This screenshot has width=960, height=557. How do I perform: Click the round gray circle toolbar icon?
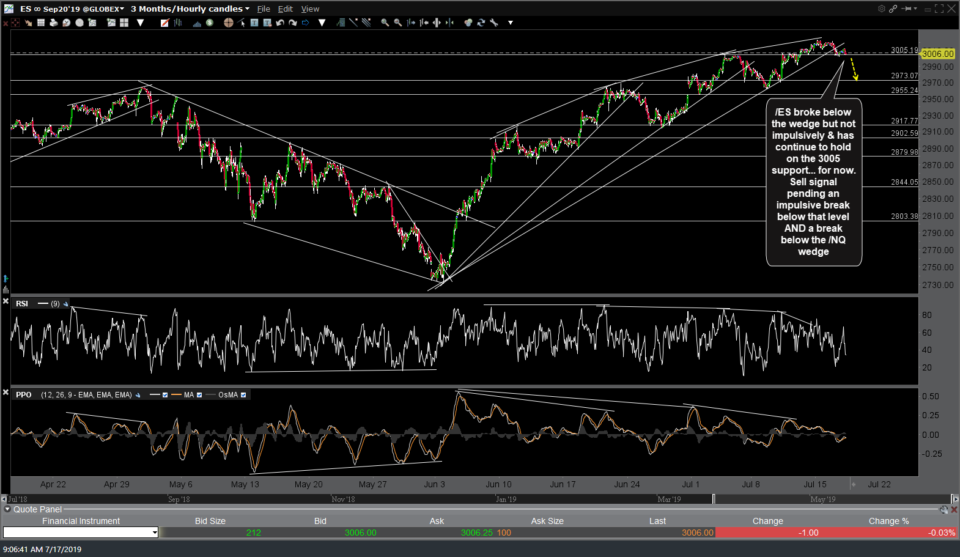point(79,23)
